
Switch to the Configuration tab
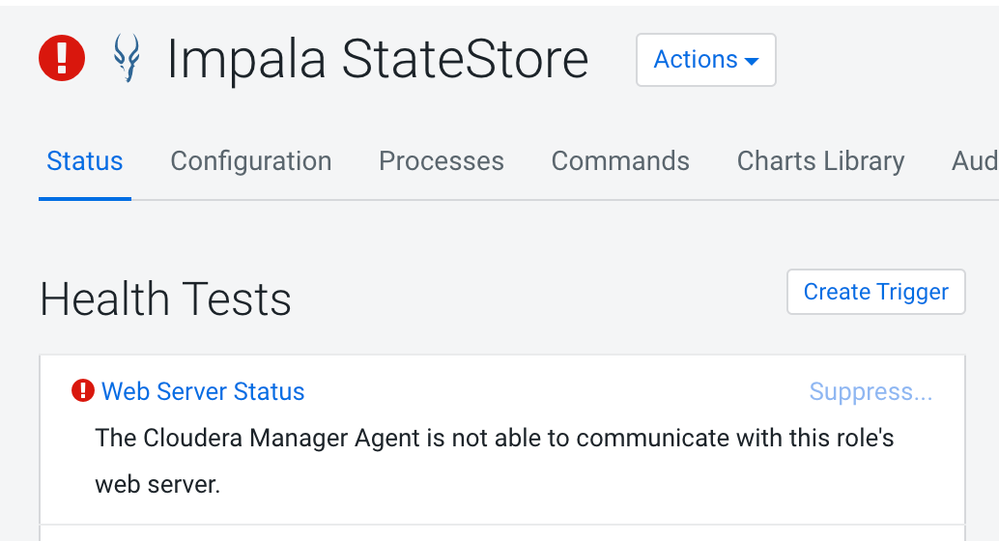(x=251, y=161)
